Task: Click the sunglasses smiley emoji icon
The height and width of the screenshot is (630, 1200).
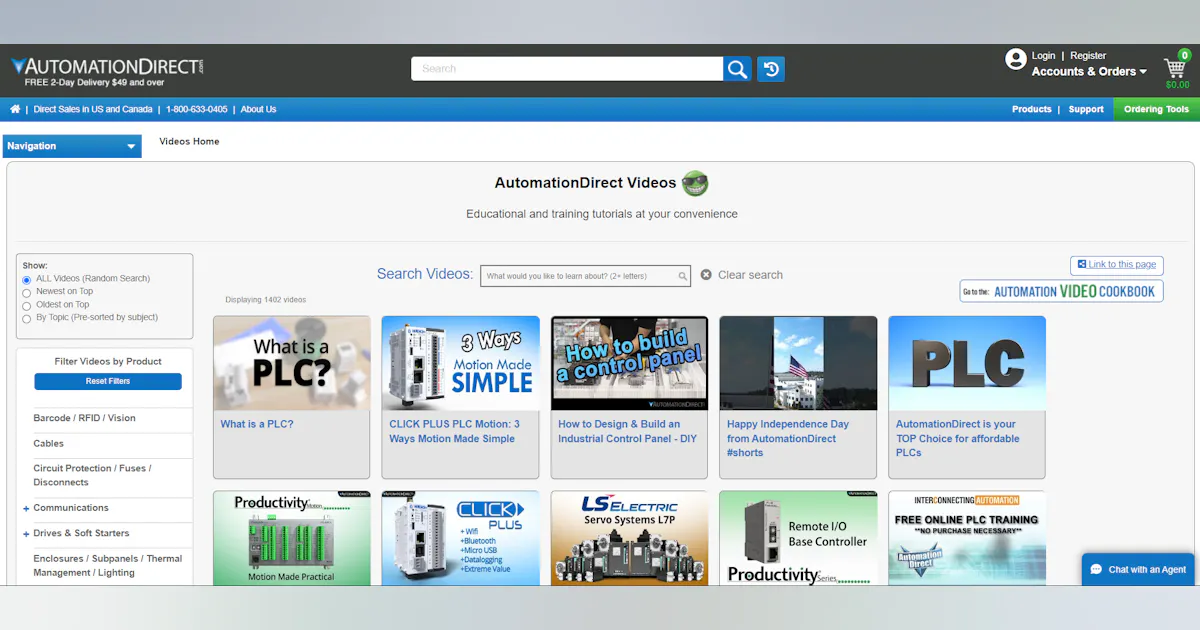Action: click(695, 183)
